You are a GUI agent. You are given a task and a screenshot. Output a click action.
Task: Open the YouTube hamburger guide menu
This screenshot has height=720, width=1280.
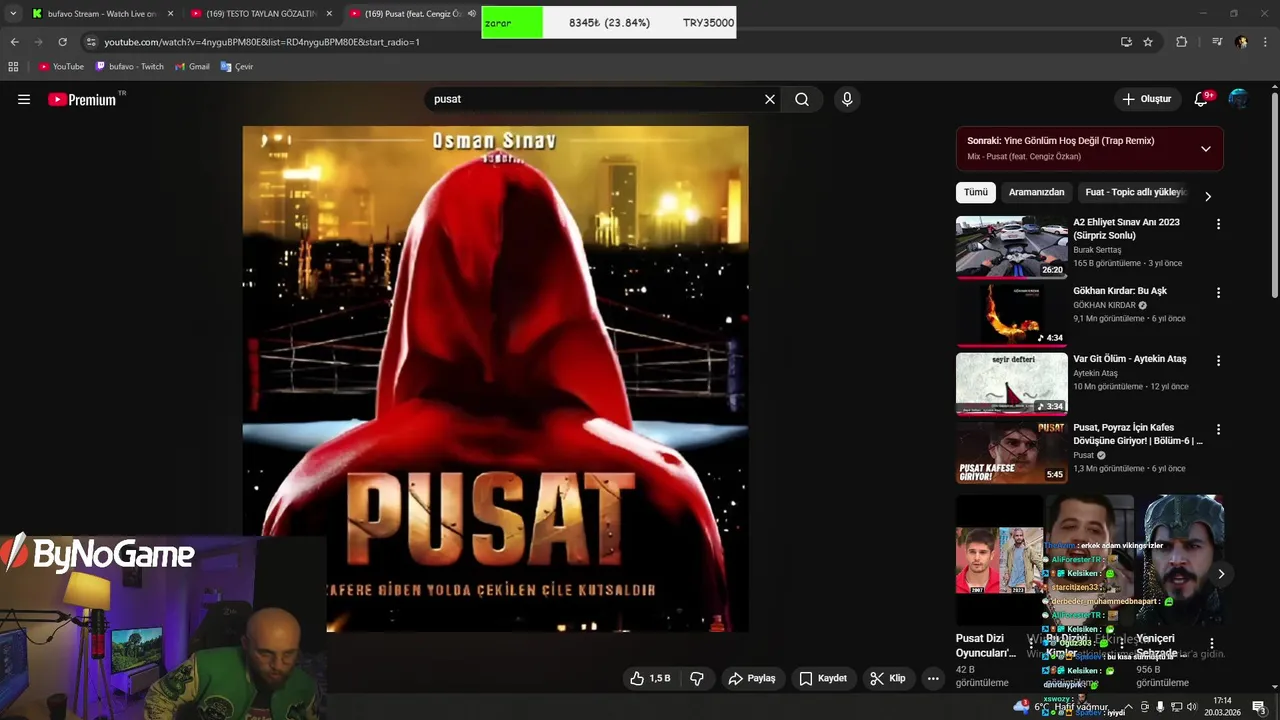point(24,99)
